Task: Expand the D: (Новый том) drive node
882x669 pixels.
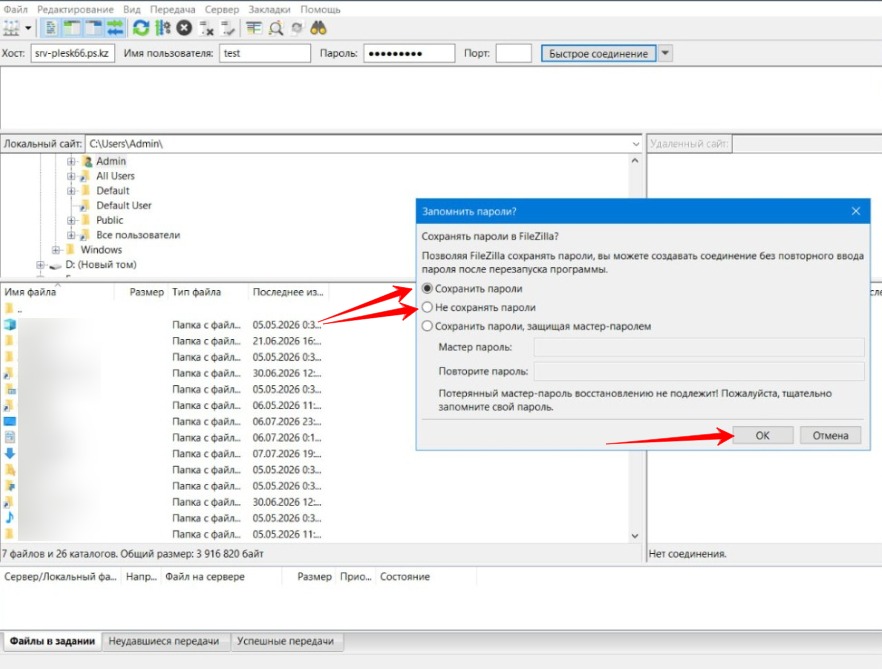Action: [x=40, y=264]
